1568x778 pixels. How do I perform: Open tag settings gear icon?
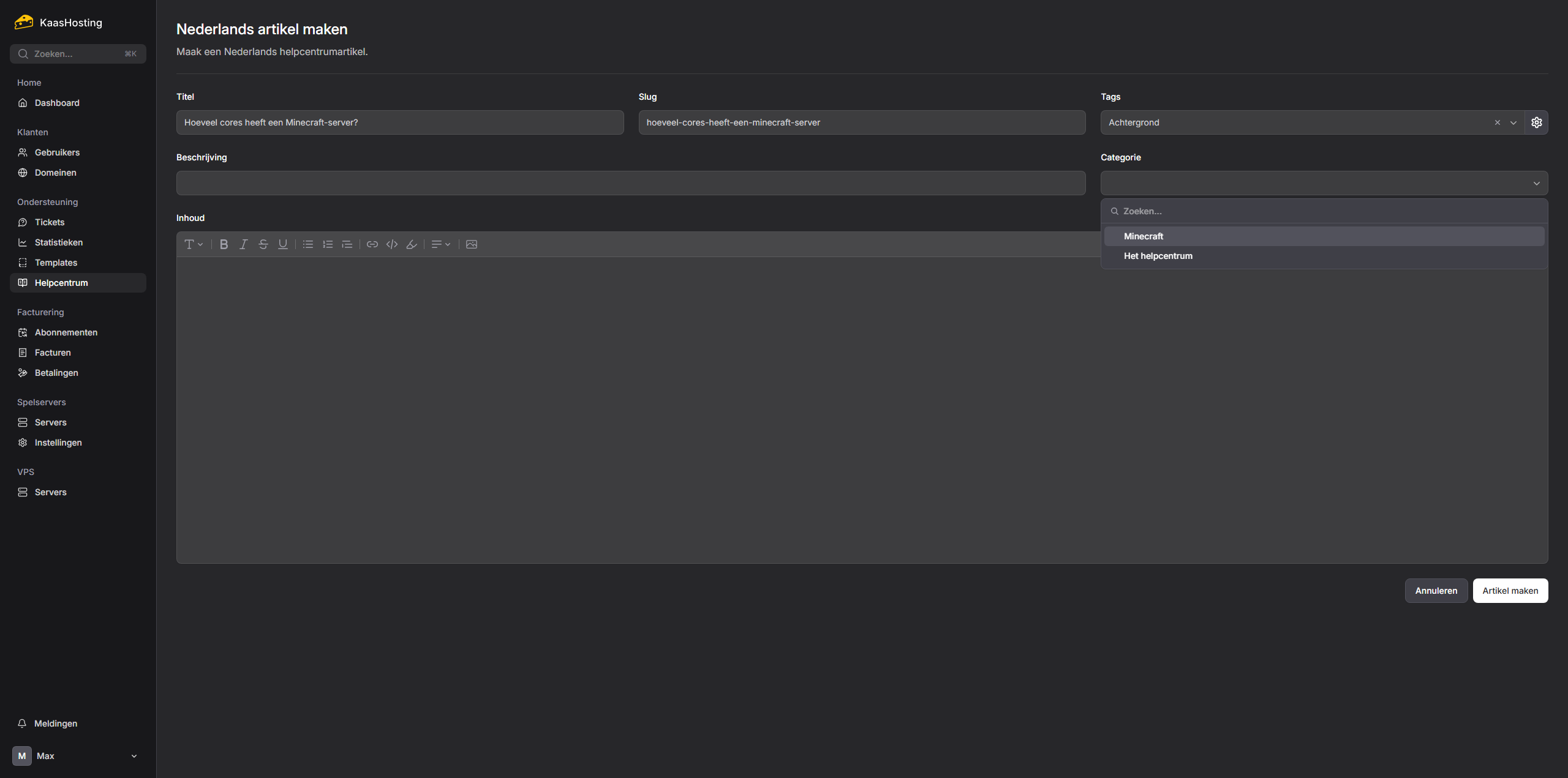point(1537,122)
